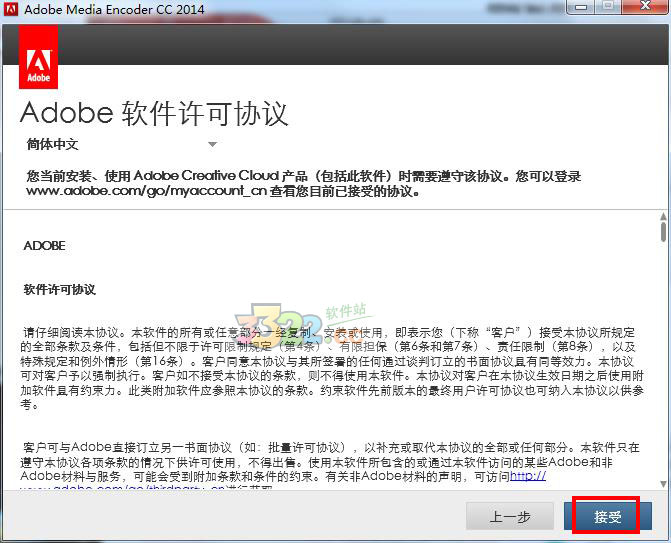Click the 接受 (Accept) button
The image size is (671, 543).
click(608, 516)
